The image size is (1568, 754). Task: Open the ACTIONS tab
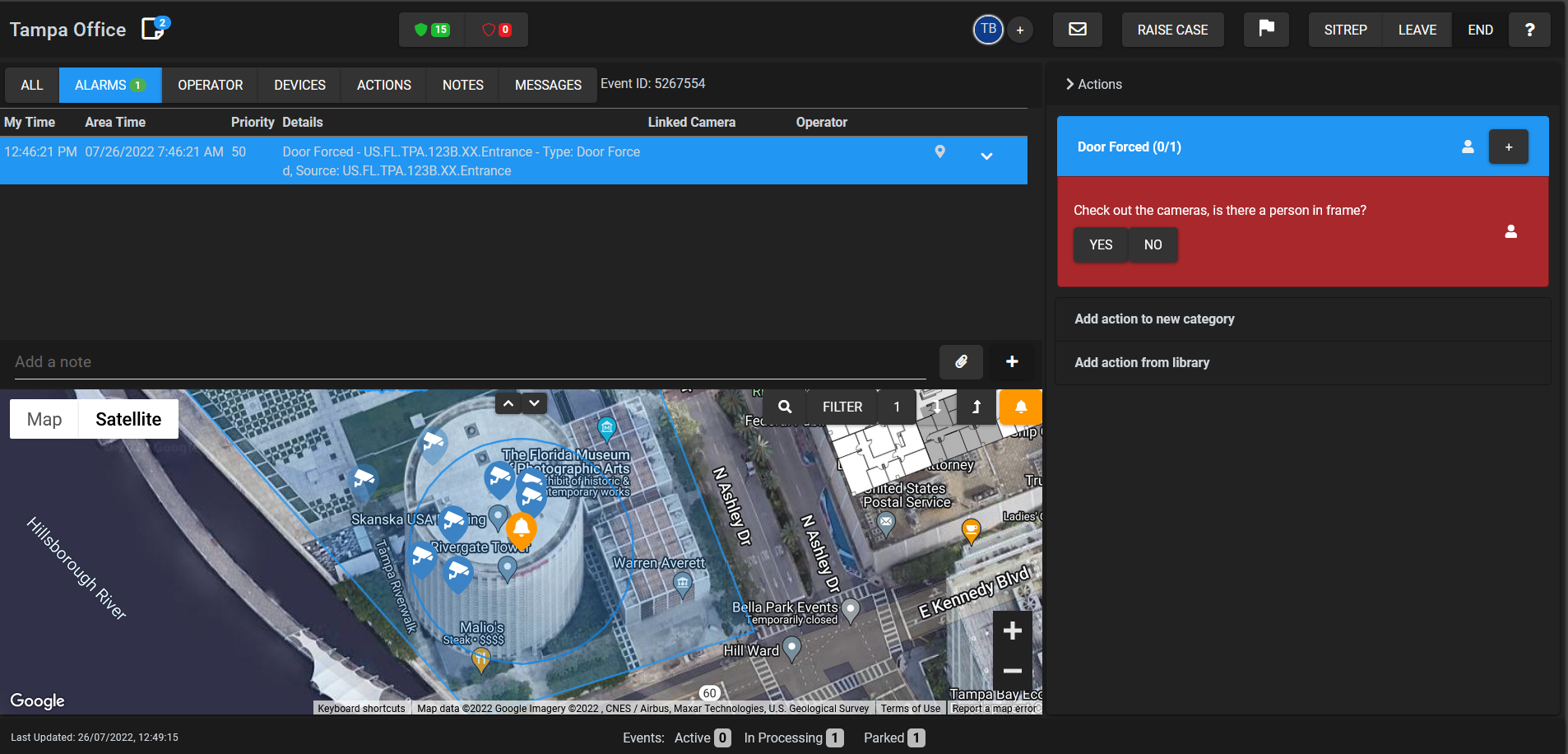384,85
